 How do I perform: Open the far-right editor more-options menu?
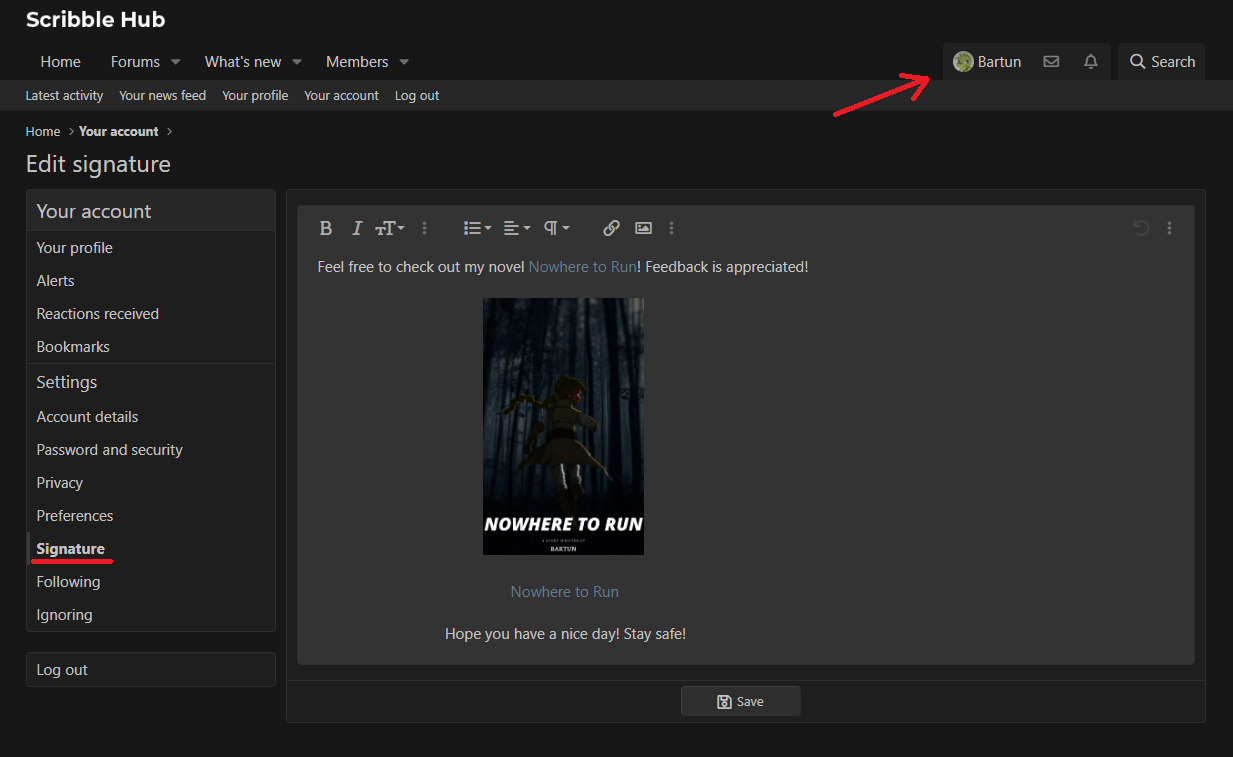point(1169,228)
